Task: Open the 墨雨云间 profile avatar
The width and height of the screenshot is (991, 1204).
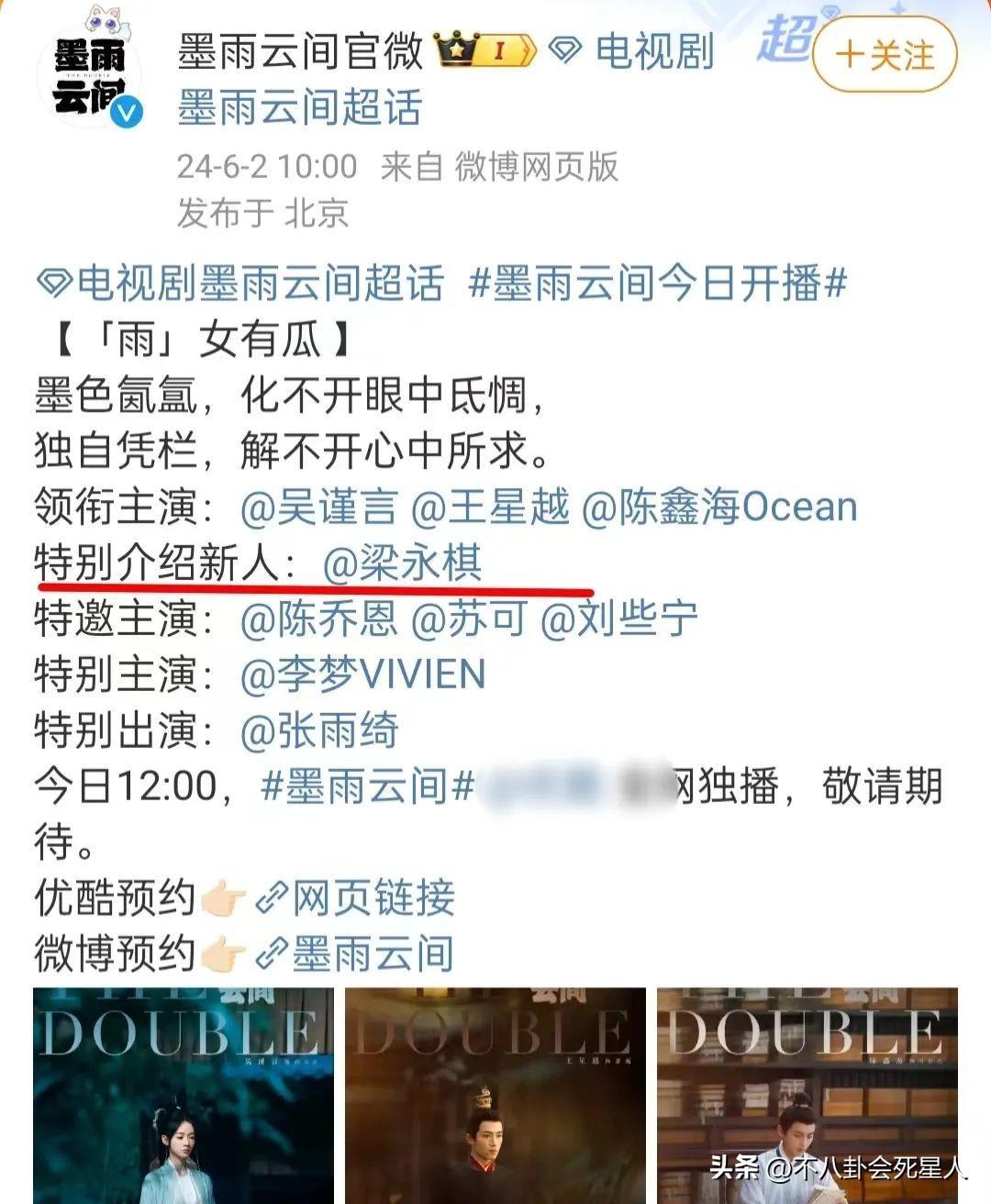Action: (x=89, y=72)
